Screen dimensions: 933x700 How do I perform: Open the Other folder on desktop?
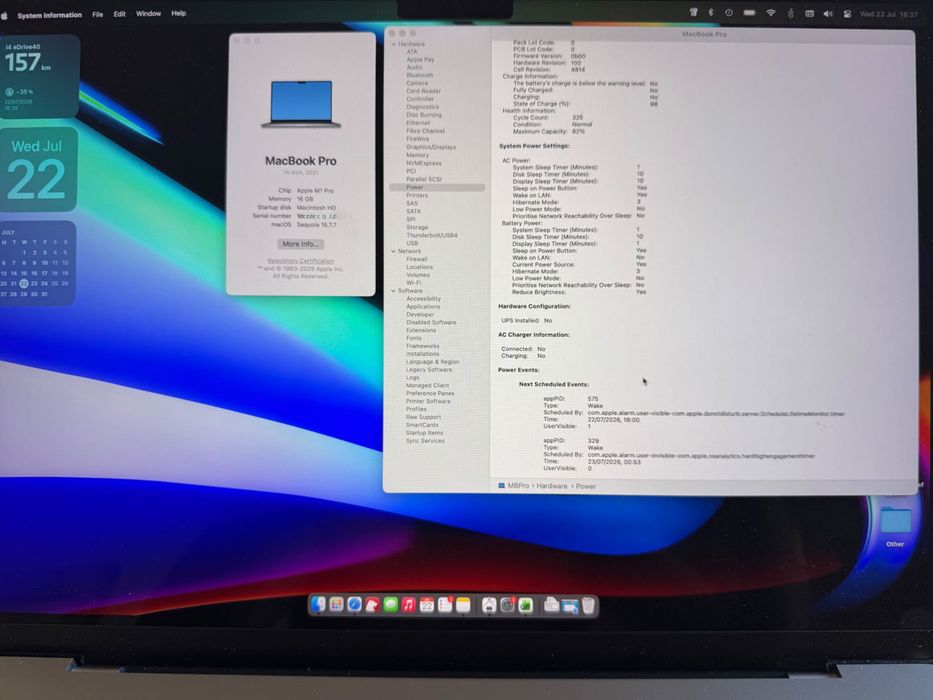click(895, 526)
